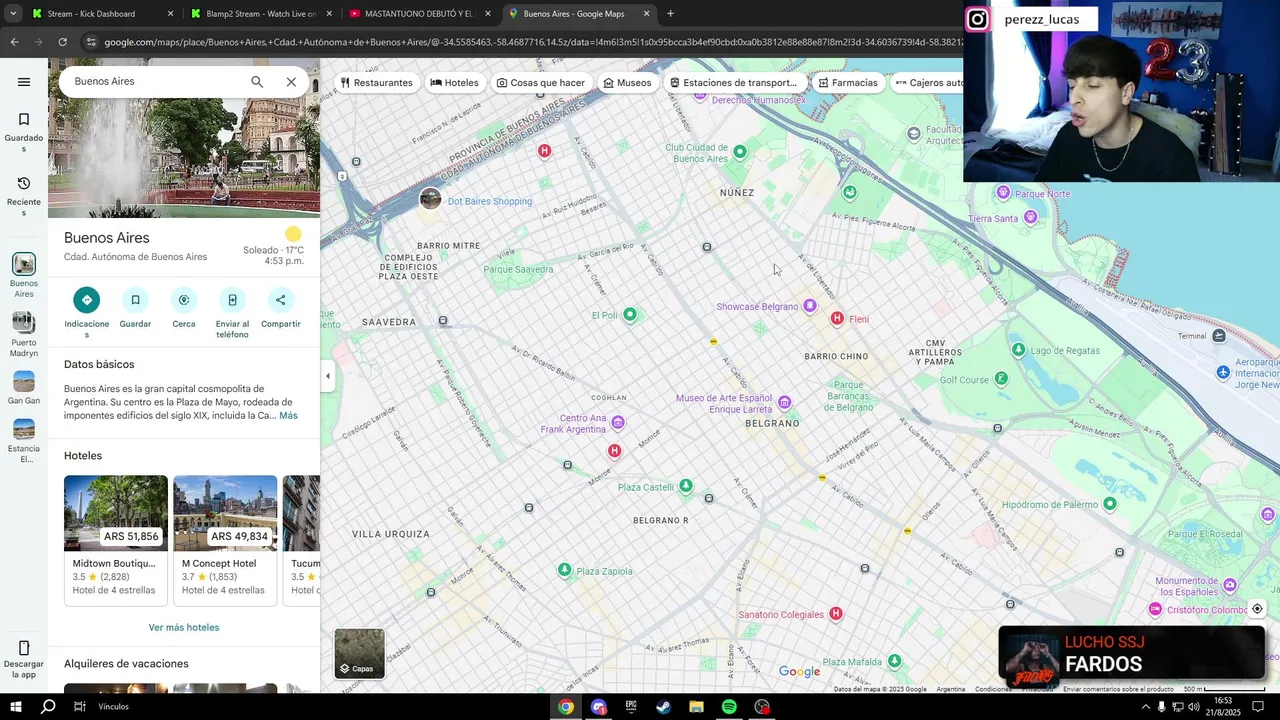Screen dimensions: 1280x720
Task: Collapse the side panel arrow
Action: (328, 376)
